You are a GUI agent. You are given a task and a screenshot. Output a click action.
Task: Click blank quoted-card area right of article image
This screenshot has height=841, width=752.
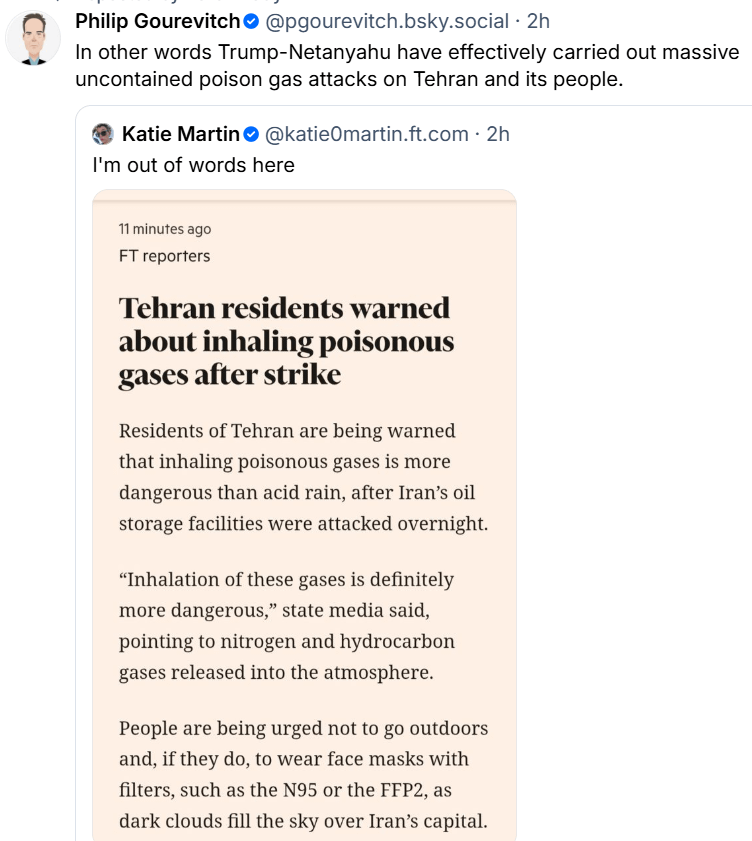point(630,500)
